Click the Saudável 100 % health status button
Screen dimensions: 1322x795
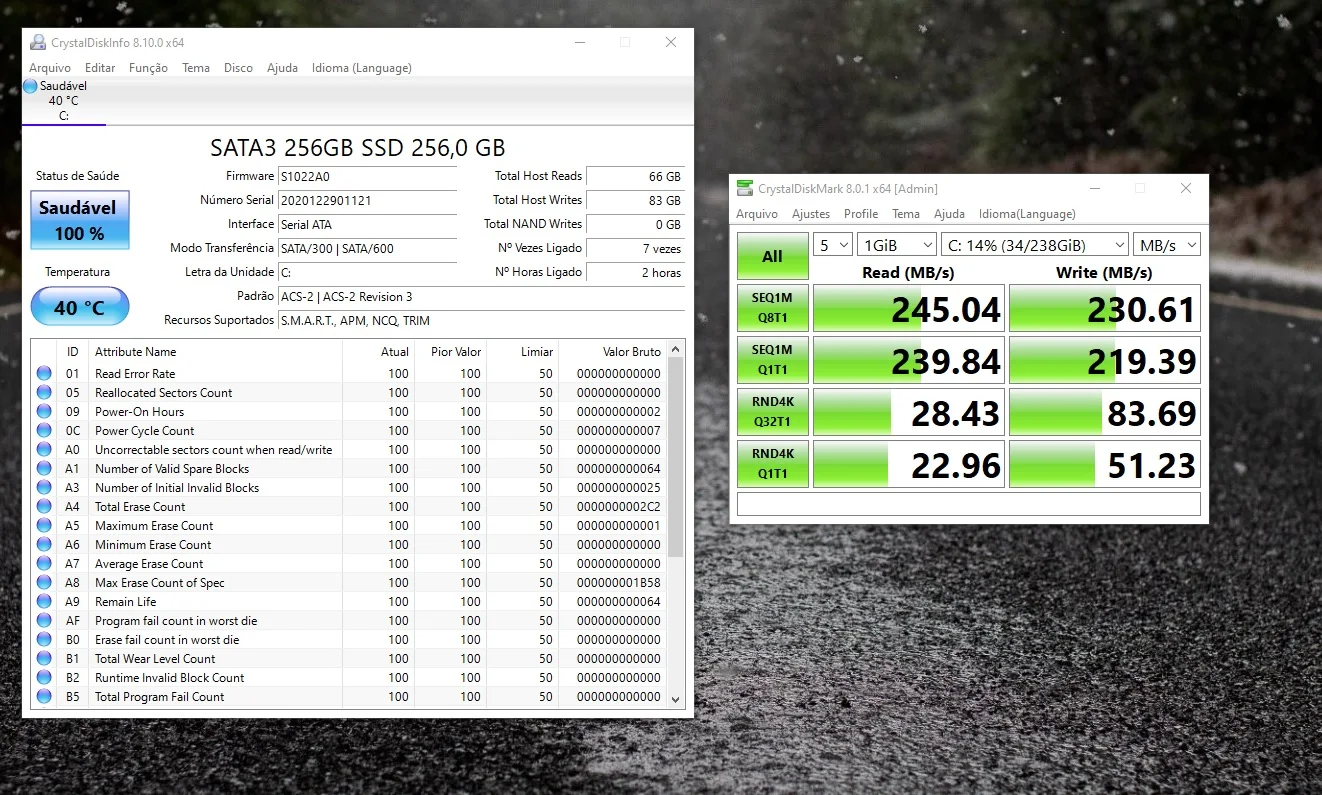pos(80,221)
